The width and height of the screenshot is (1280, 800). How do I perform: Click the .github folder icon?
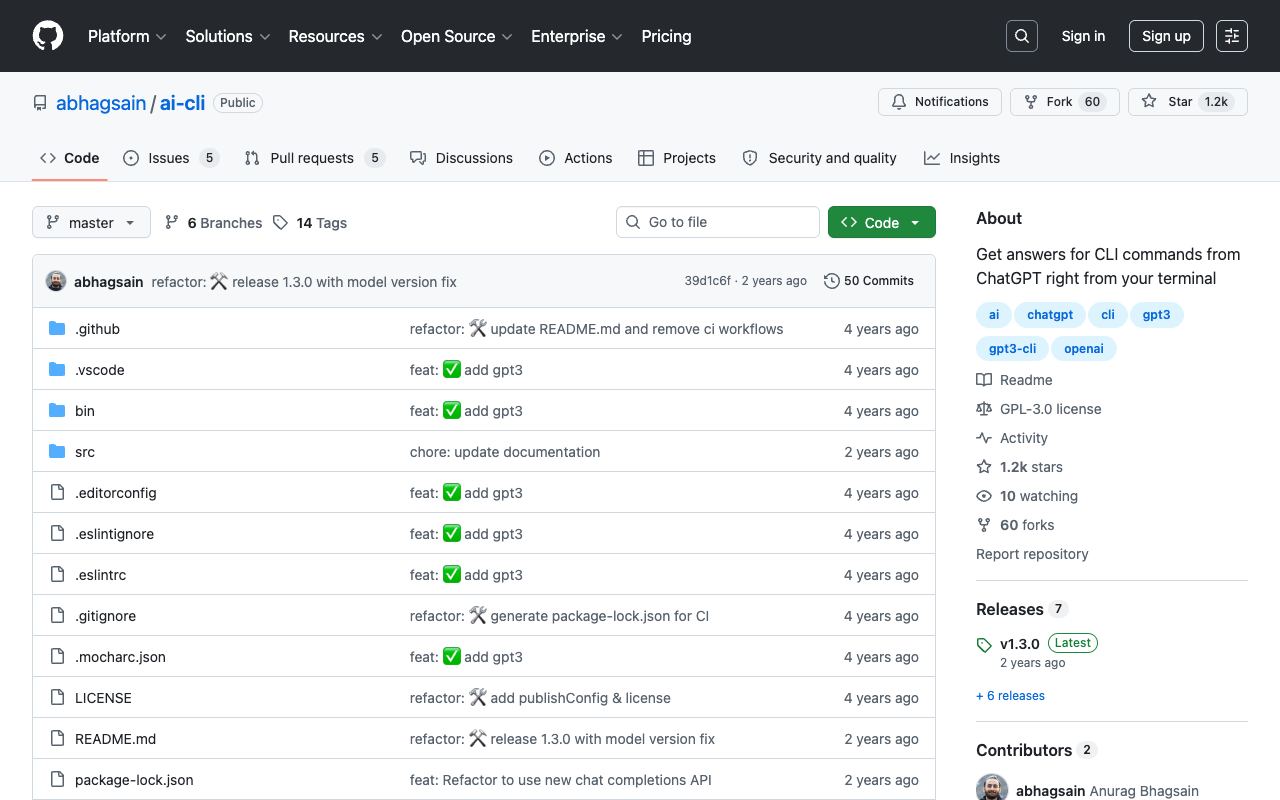tap(57, 329)
